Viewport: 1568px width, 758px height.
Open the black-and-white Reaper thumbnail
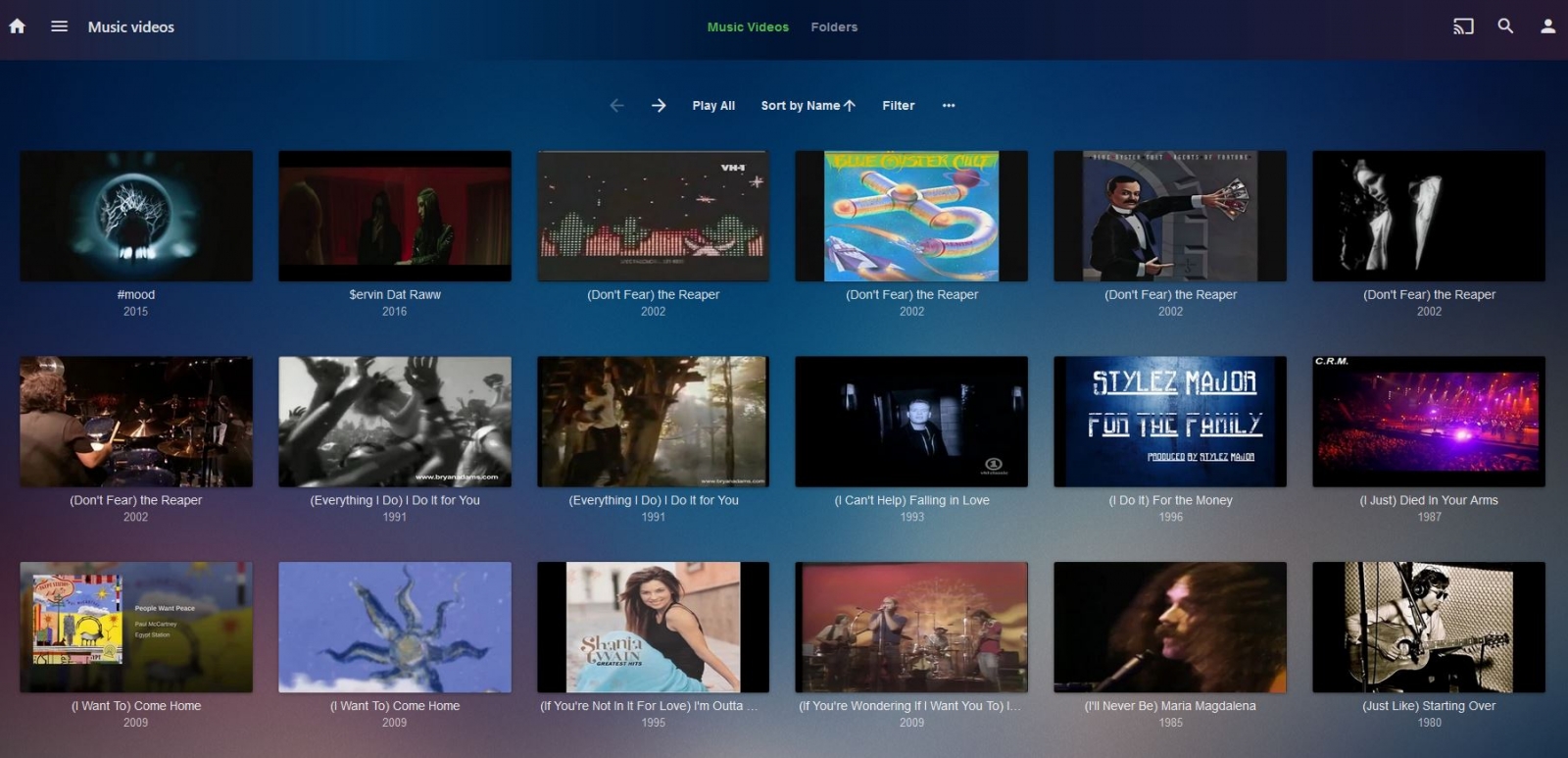point(1429,216)
